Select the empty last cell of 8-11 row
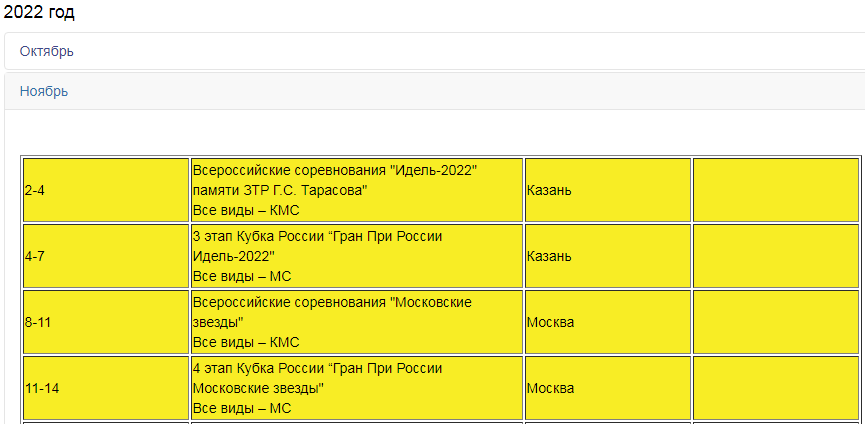865x424 pixels. pyautogui.click(x=775, y=322)
